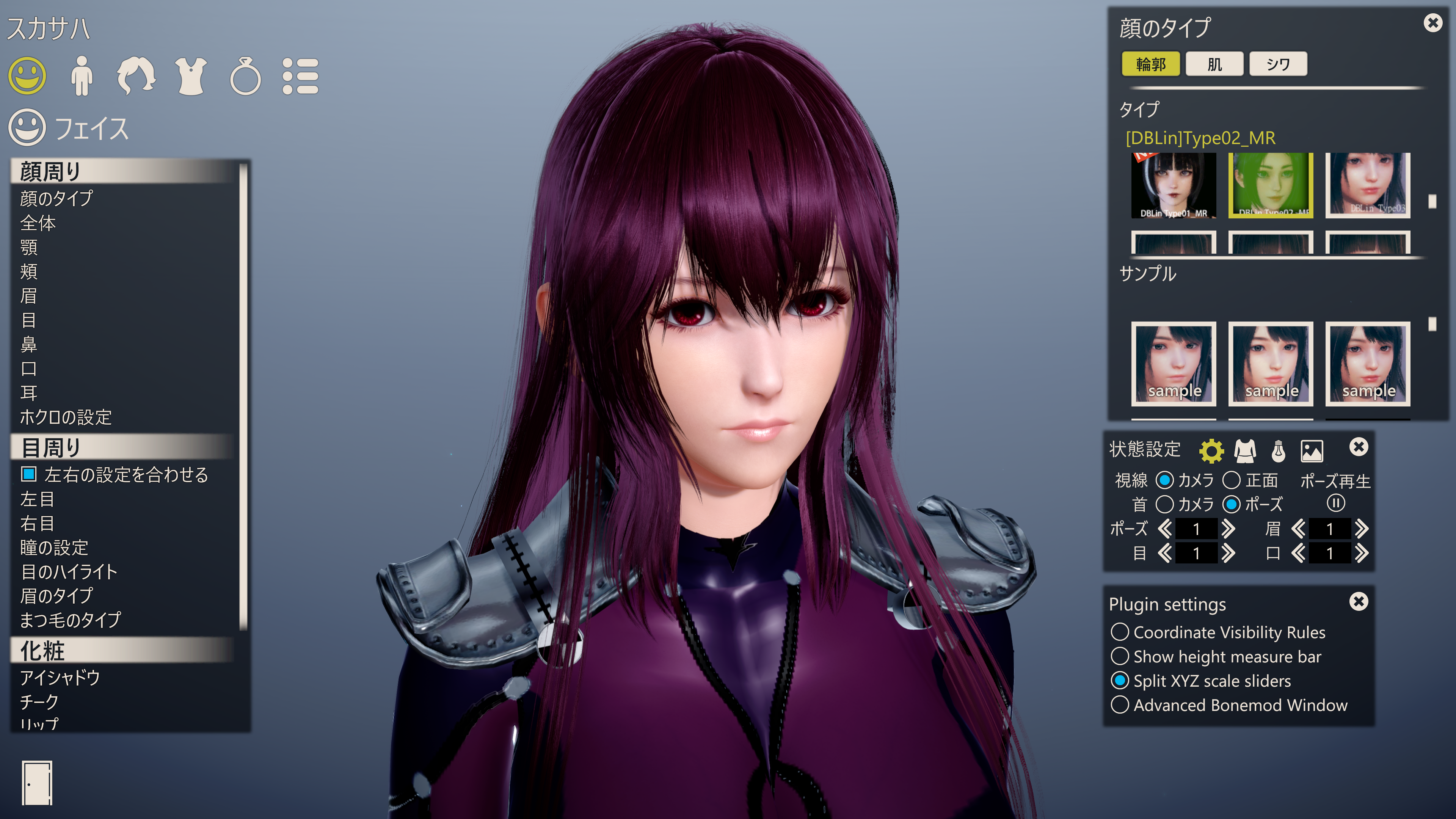Close the 状態設定 panel
1456x819 pixels.
pos(1359,447)
